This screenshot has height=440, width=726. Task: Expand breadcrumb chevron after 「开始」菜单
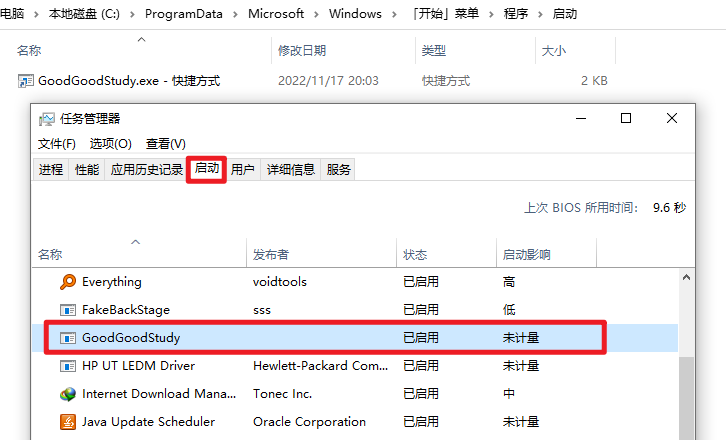click(x=491, y=15)
